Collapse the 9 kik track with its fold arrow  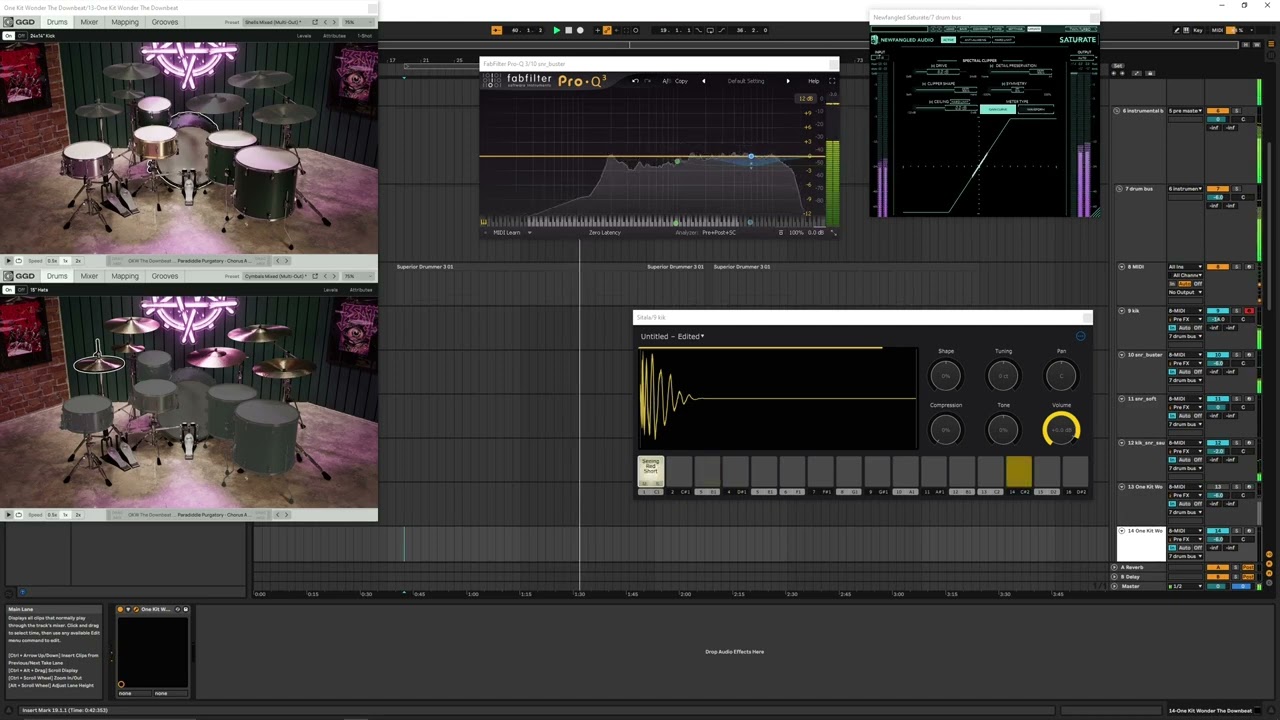(1121, 311)
